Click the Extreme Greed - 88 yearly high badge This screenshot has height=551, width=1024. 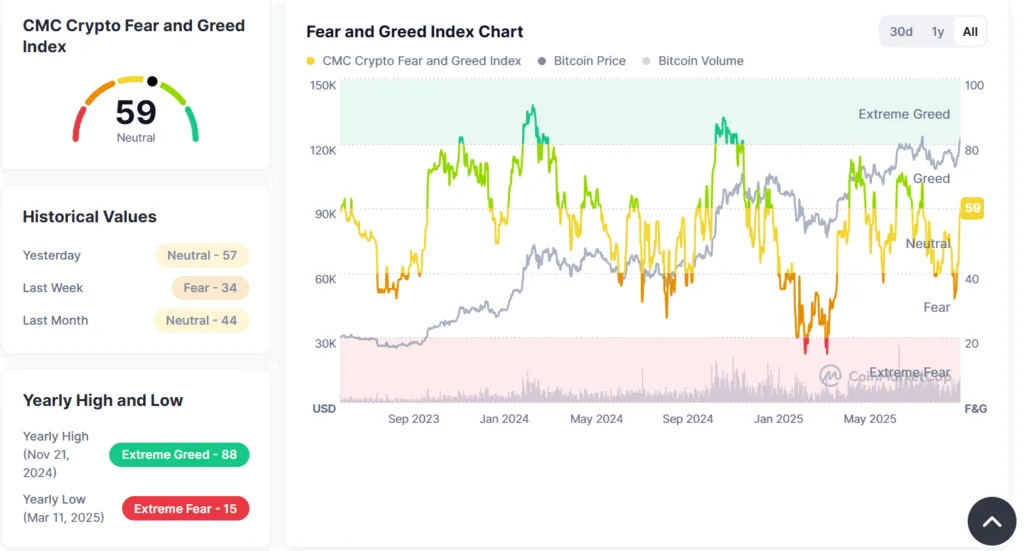pyautogui.click(x=179, y=455)
